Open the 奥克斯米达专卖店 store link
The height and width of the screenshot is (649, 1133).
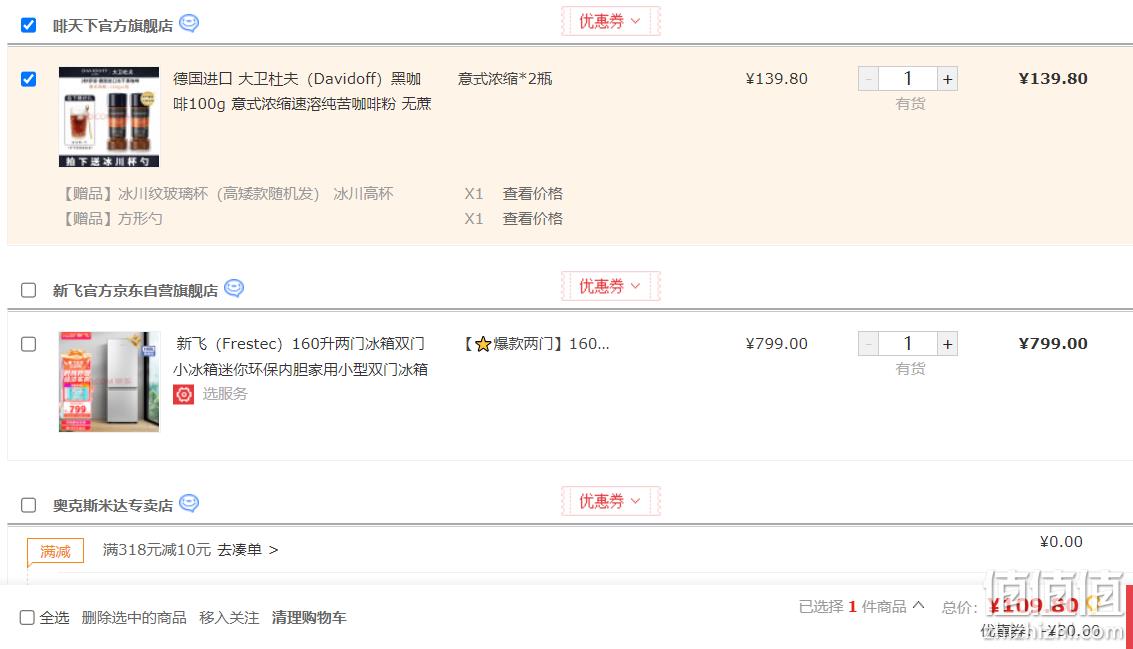coord(113,505)
